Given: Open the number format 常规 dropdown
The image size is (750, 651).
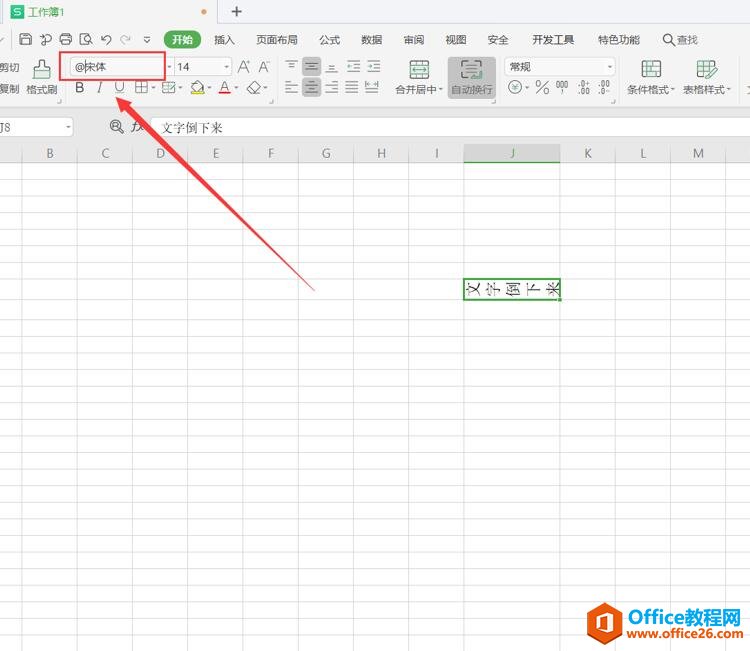Looking at the screenshot, I should coord(610,66).
